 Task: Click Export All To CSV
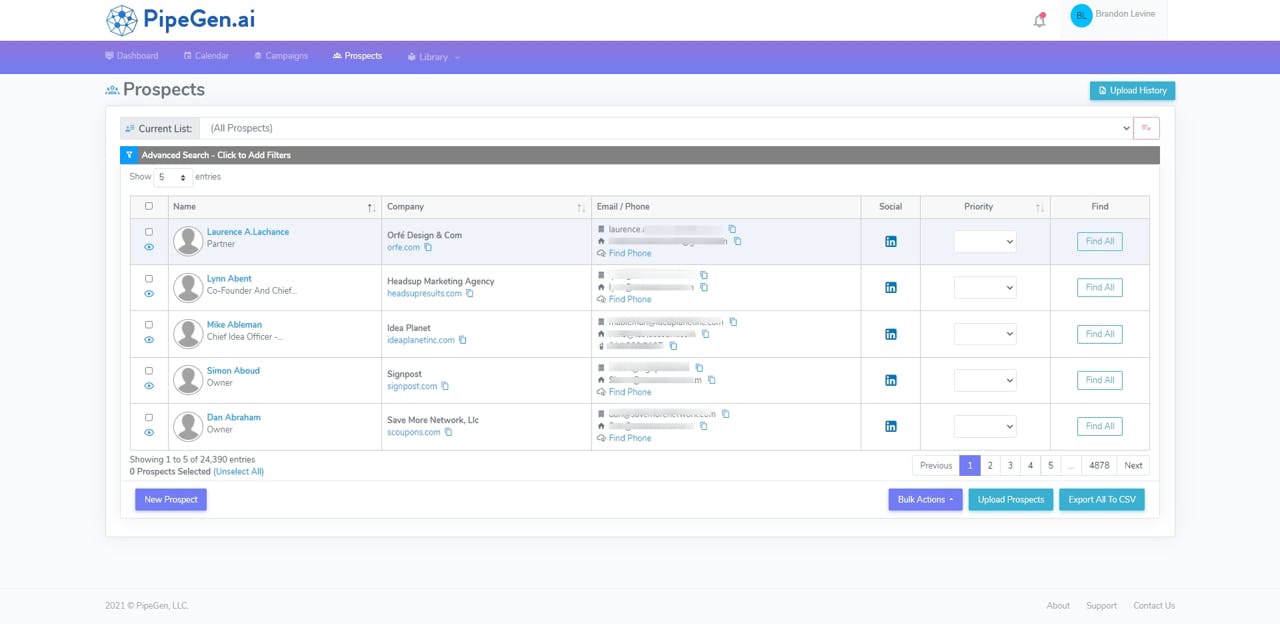pos(1102,500)
